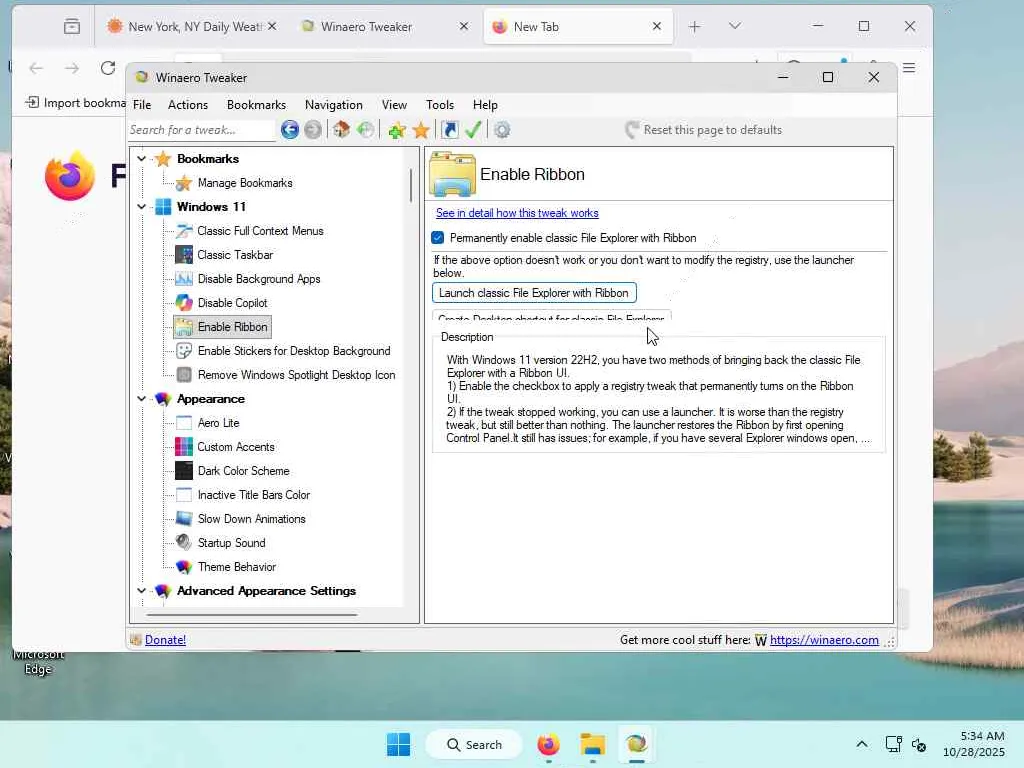This screenshot has height=768, width=1024.
Task: Open the Bookmarks menu
Action: 256,105
